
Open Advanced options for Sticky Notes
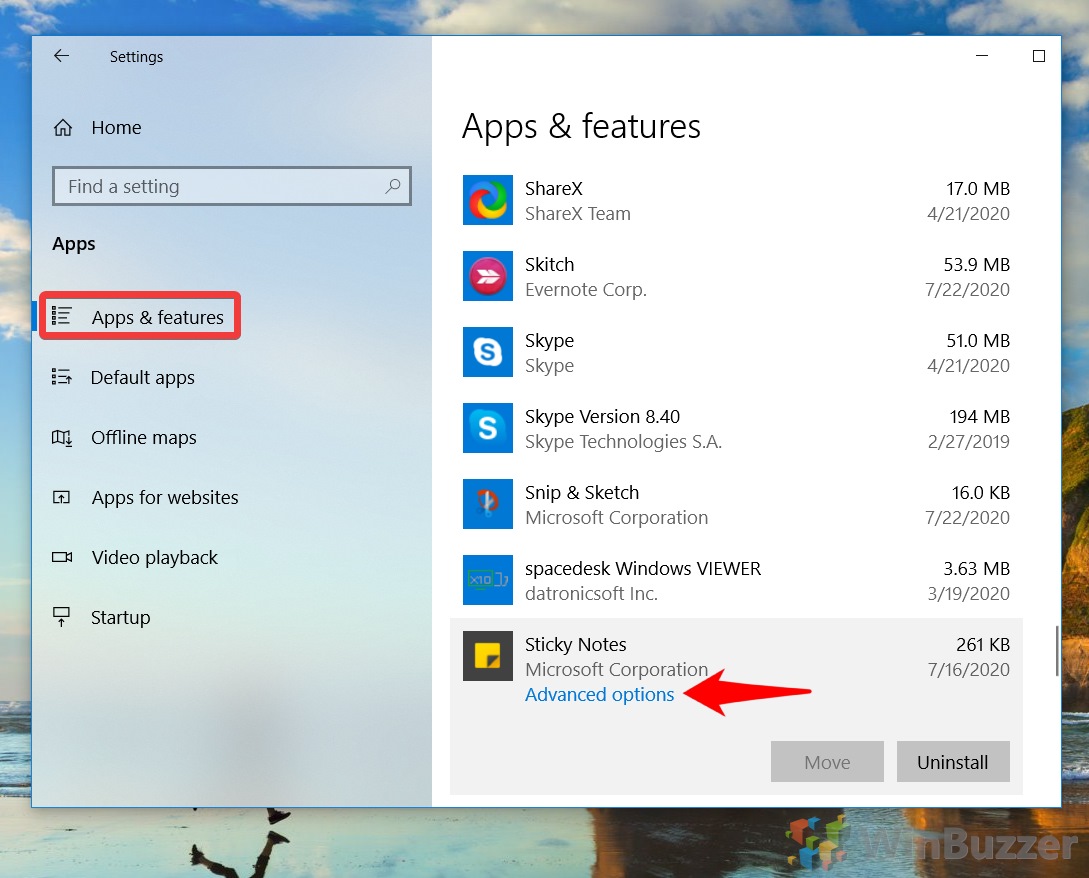pyautogui.click(x=599, y=694)
